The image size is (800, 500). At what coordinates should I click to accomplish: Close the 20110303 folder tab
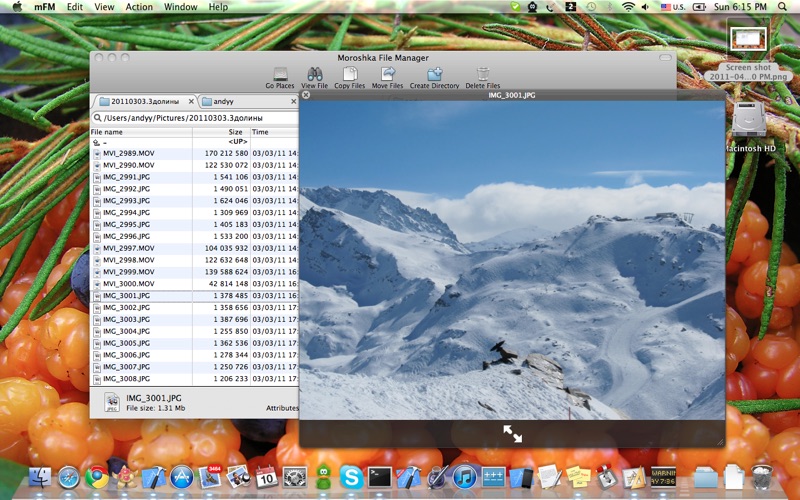click(x=191, y=101)
